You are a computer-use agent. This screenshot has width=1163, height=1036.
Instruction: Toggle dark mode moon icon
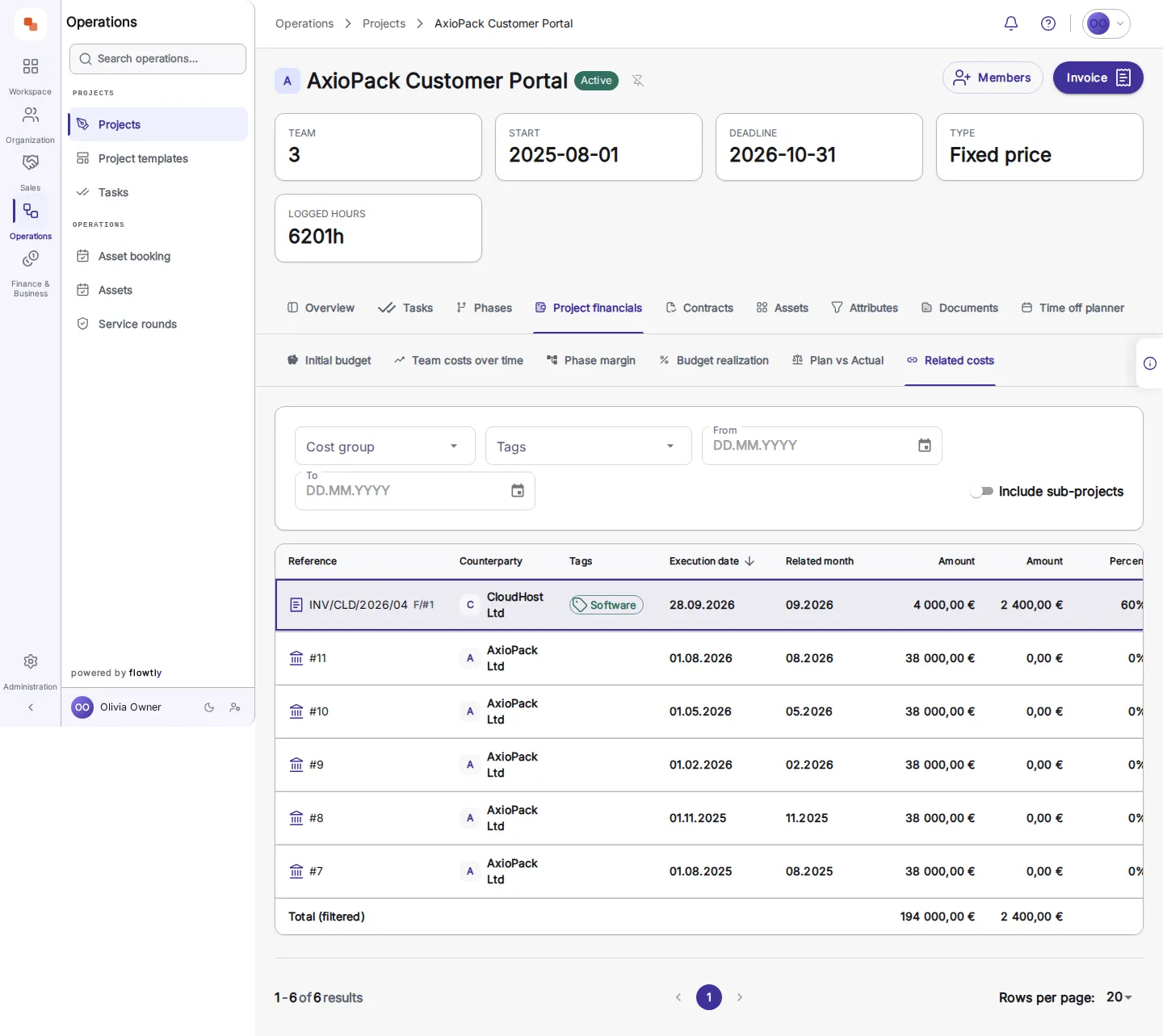(209, 707)
